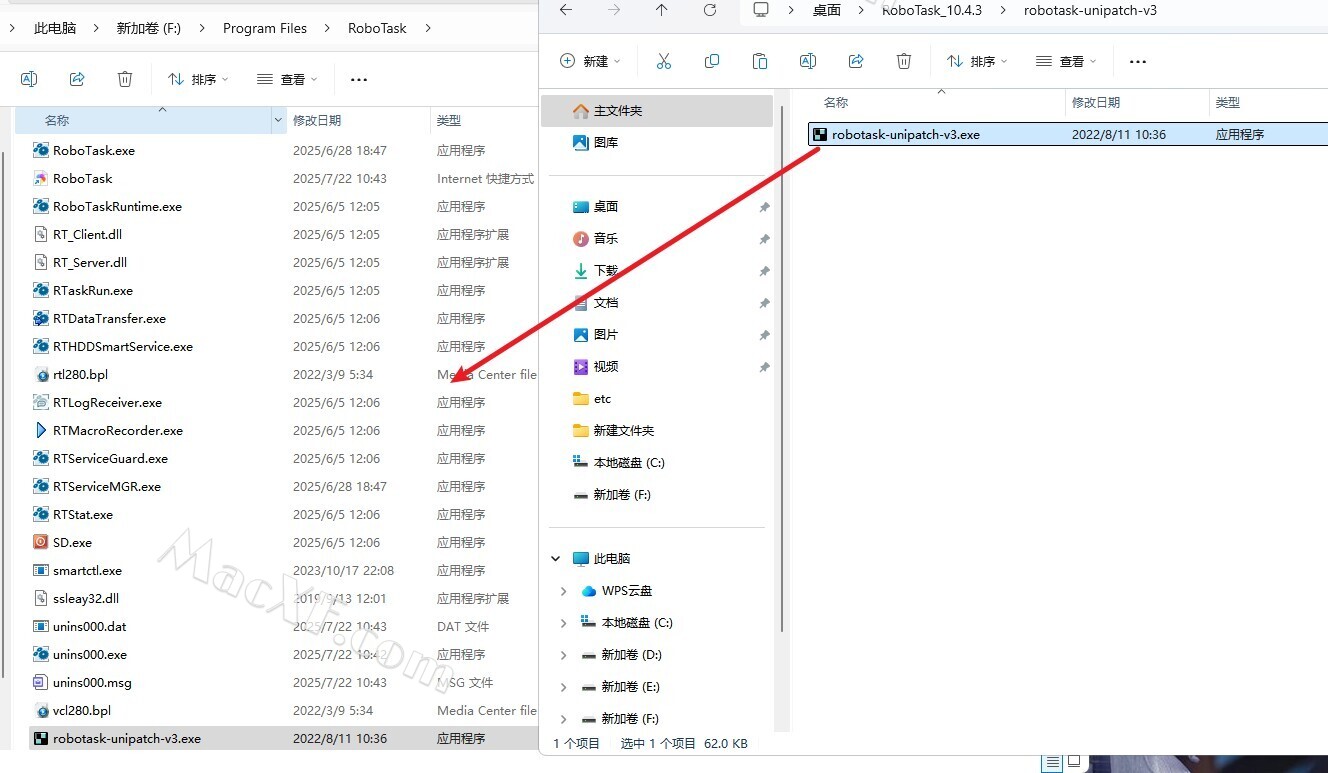Expand 新加卷 (E:) tree node
Screen dimensions: 1328x773
tap(564, 686)
